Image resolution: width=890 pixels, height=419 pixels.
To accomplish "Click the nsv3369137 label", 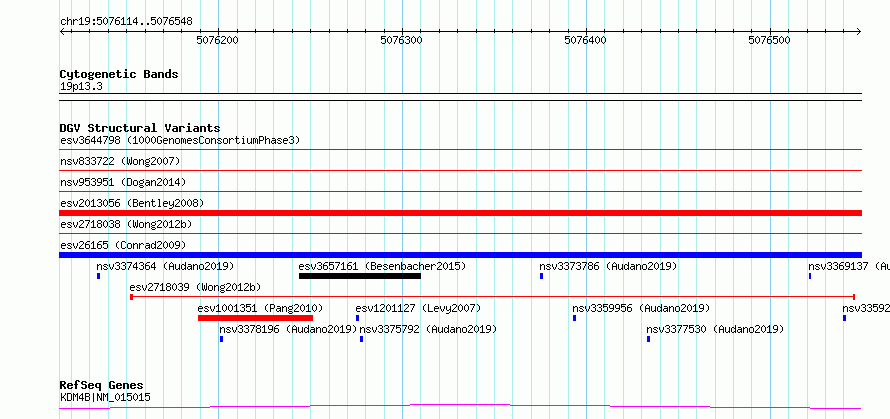I will click(849, 266).
